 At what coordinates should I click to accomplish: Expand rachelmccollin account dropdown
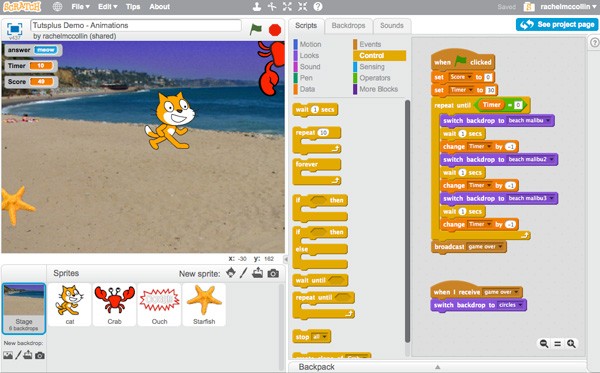pyautogui.click(x=568, y=7)
